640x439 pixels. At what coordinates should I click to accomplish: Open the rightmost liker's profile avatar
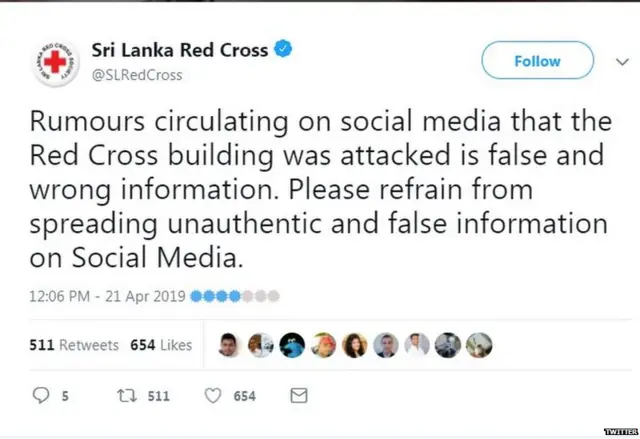tap(479, 345)
